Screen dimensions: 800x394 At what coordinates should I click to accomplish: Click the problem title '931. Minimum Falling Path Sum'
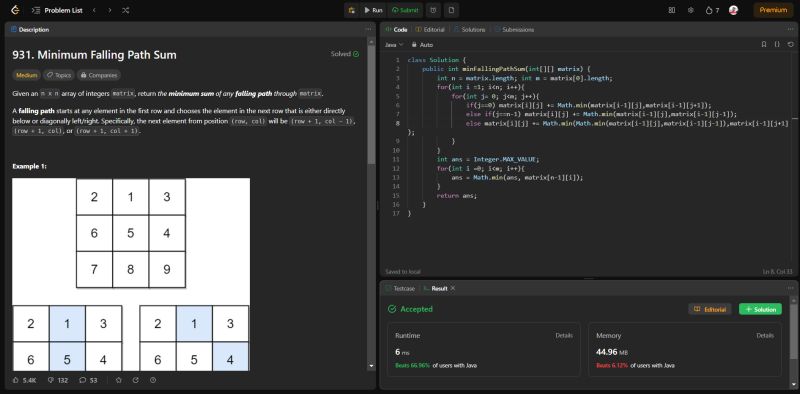94,55
